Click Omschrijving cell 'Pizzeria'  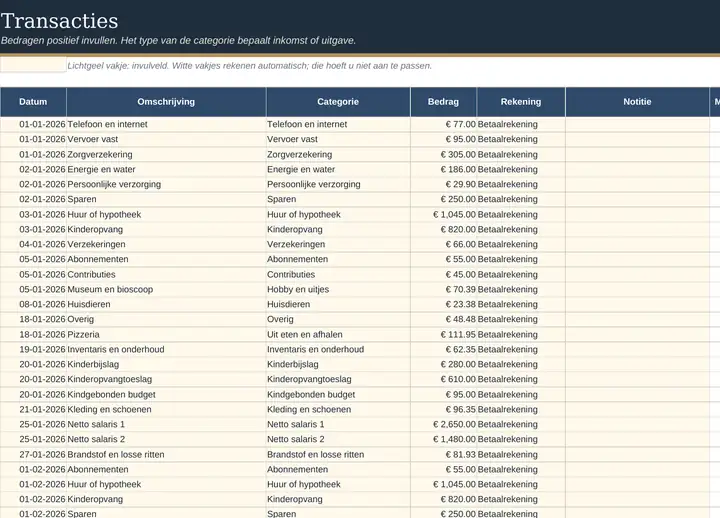(166, 334)
